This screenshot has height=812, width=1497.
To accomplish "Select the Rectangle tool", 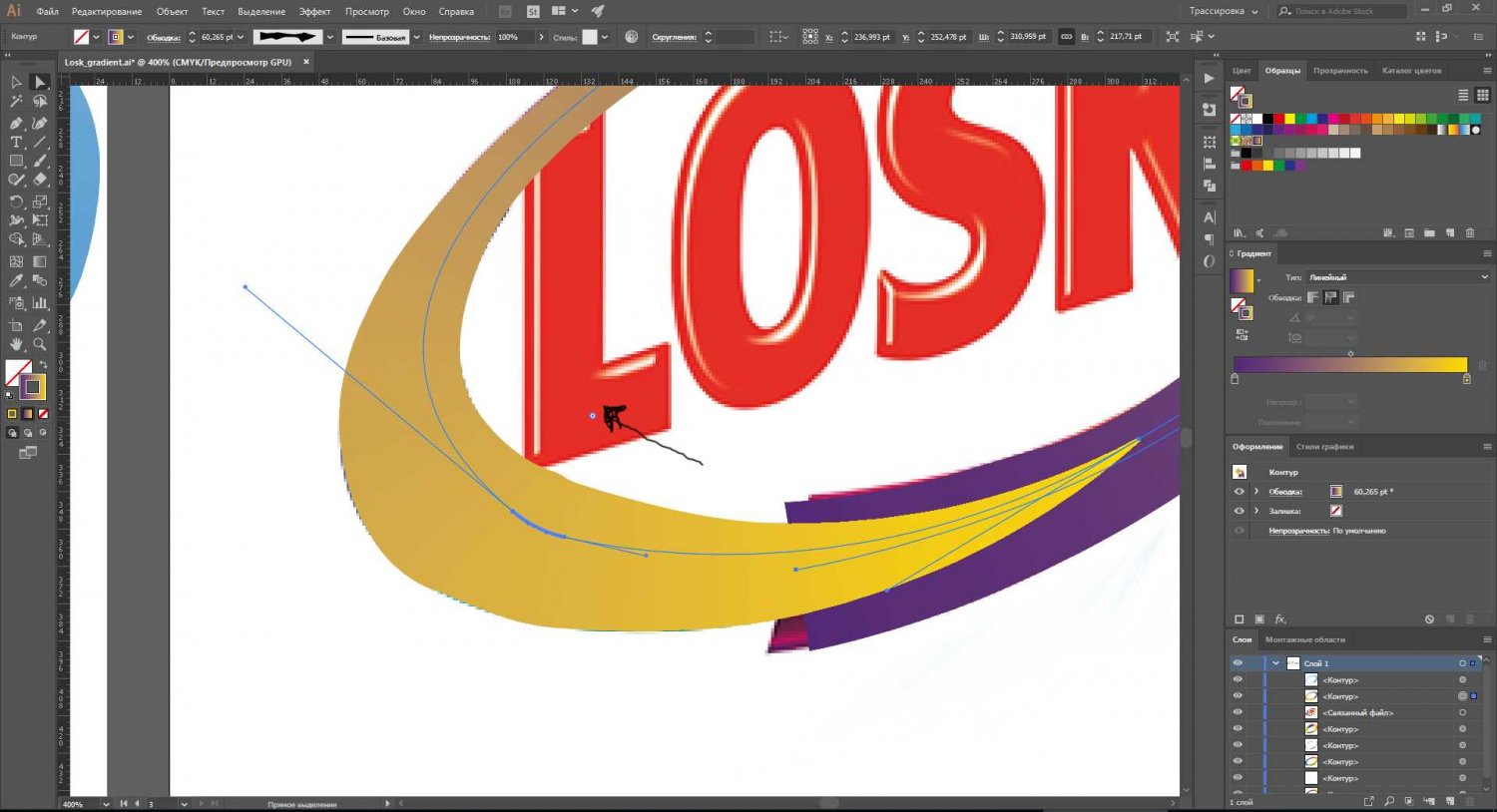I will (16, 161).
